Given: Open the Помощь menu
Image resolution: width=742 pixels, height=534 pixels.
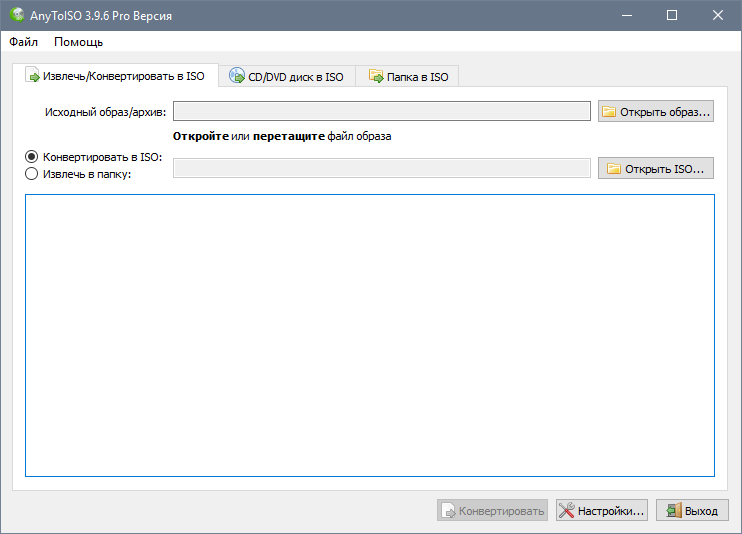Looking at the screenshot, I should tap(79, 42).
